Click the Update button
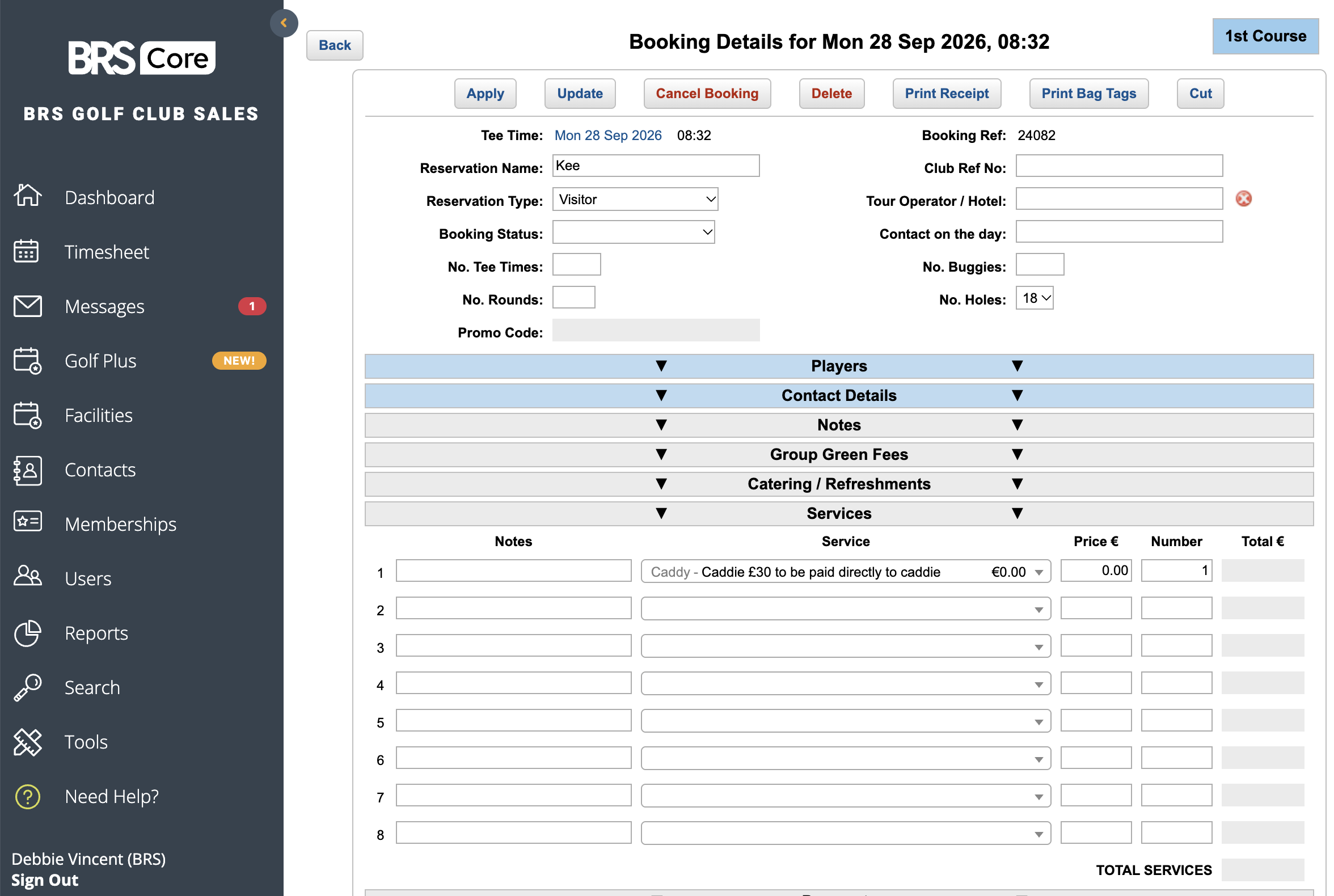This screenshot has width=1334, height=896. (x=580, y=93)
